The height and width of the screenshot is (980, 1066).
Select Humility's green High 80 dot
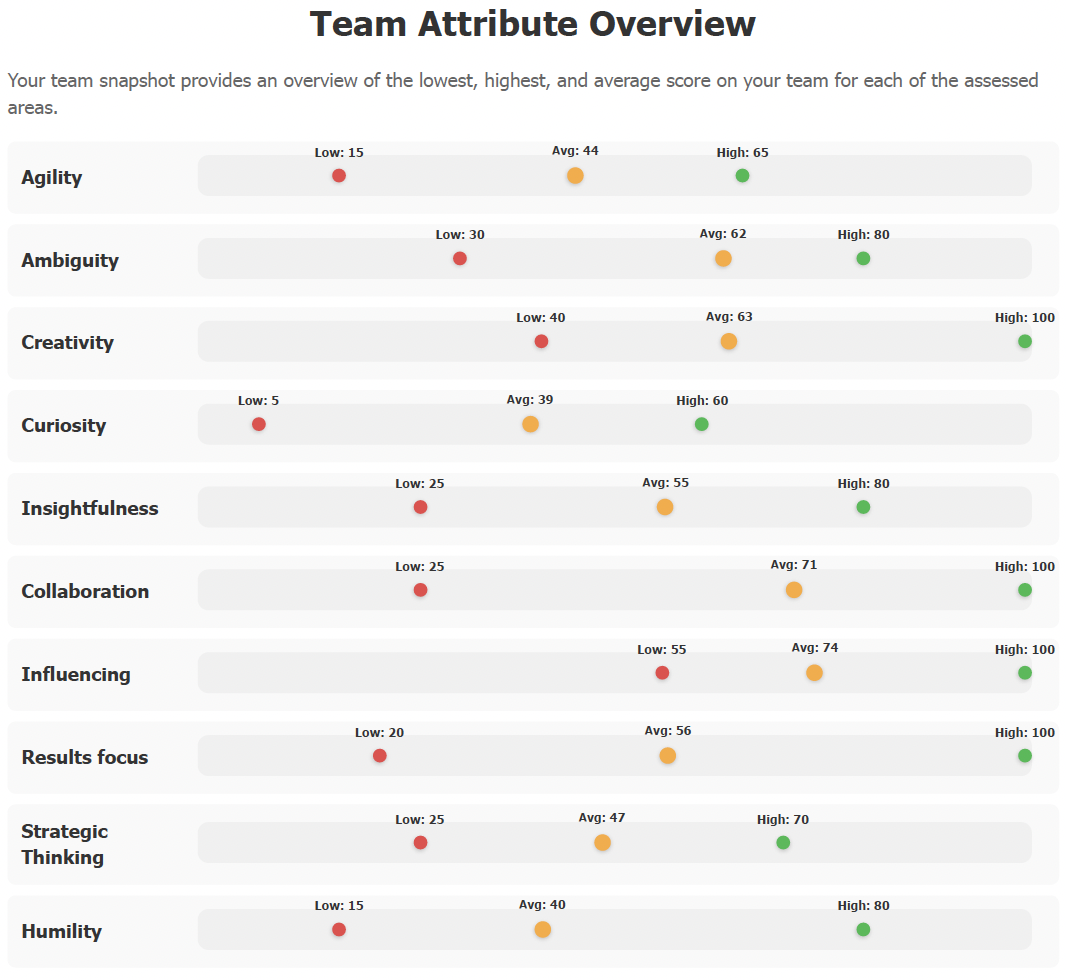coord(863,930)
